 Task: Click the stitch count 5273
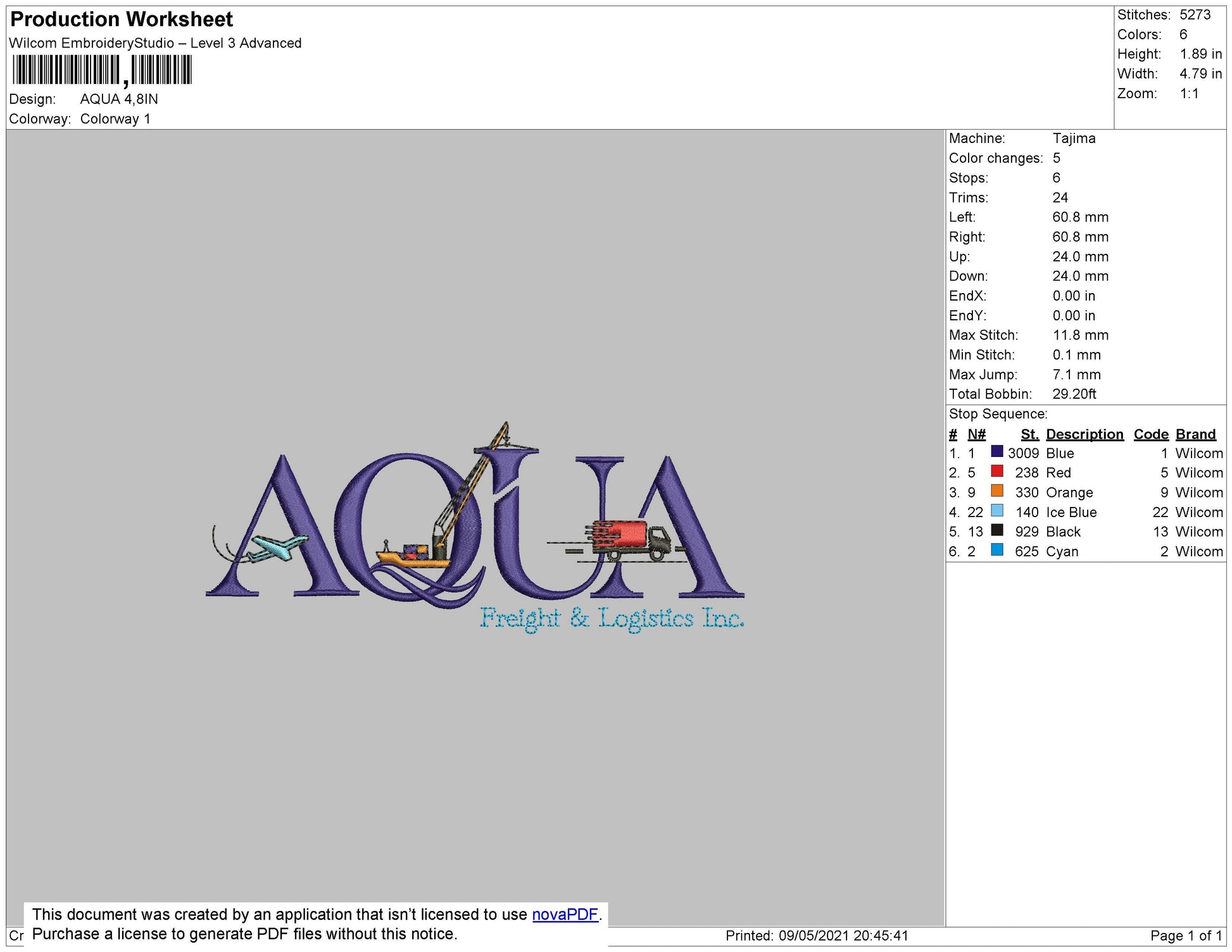point(1195,15)
